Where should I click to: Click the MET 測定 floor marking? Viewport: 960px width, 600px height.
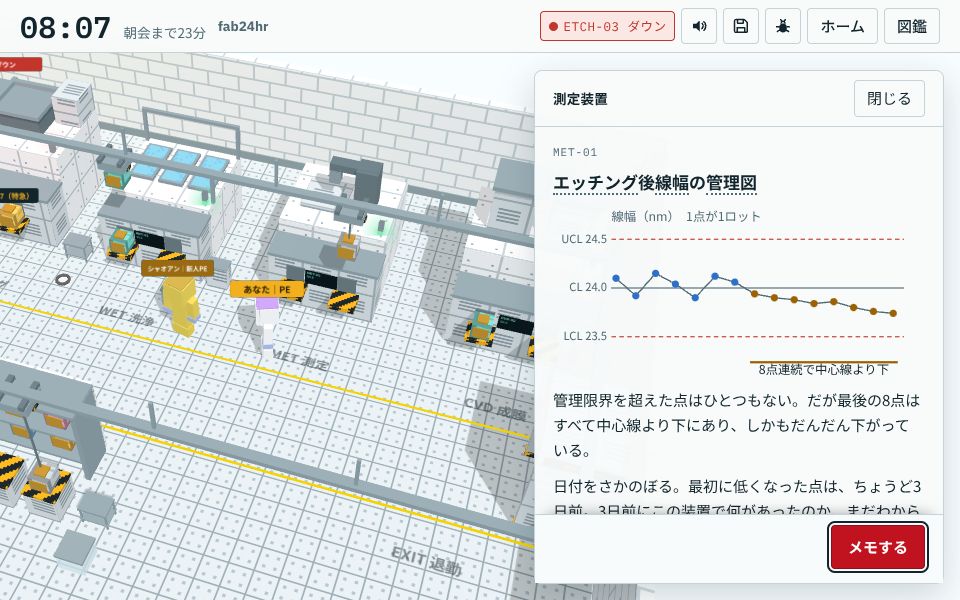tap(300, 359)
